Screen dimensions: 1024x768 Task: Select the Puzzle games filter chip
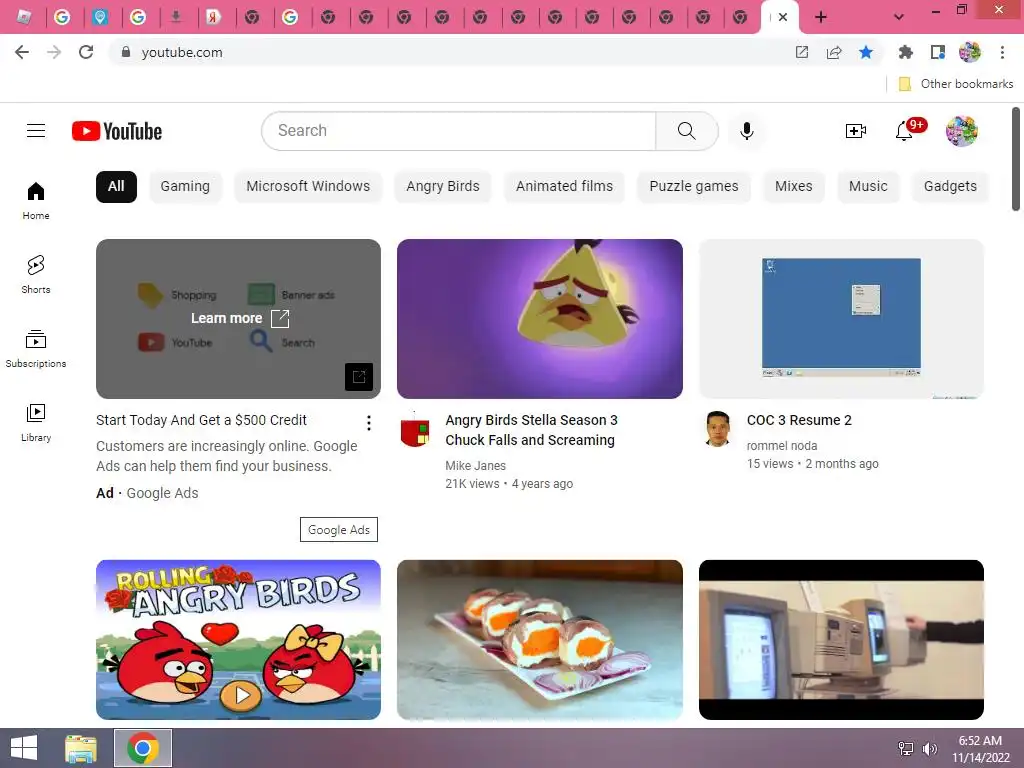click(x=694, y=187)
